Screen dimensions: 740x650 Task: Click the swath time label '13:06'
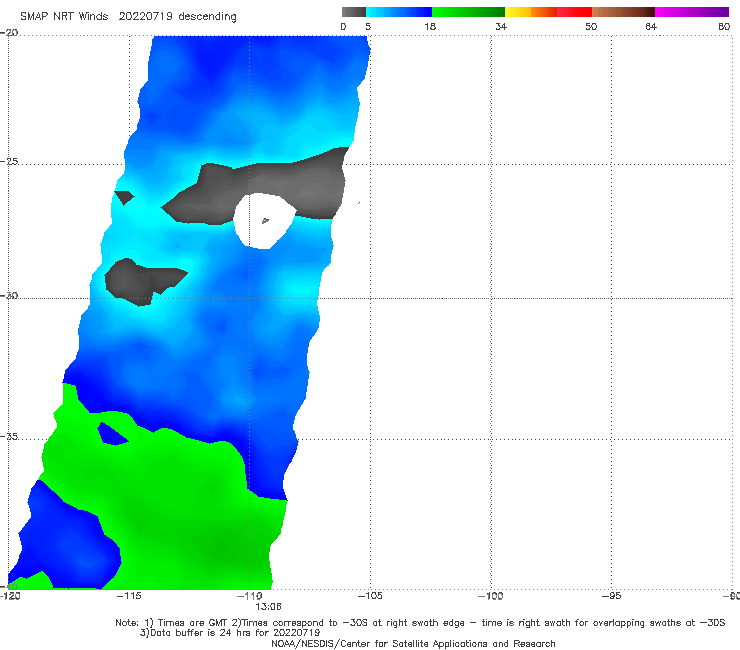269,607
